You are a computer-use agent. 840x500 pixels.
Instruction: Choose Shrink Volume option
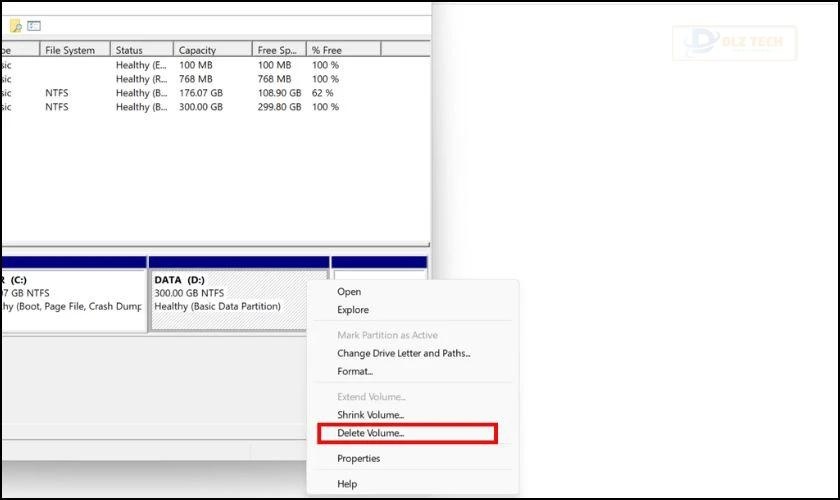click(370, 415)
